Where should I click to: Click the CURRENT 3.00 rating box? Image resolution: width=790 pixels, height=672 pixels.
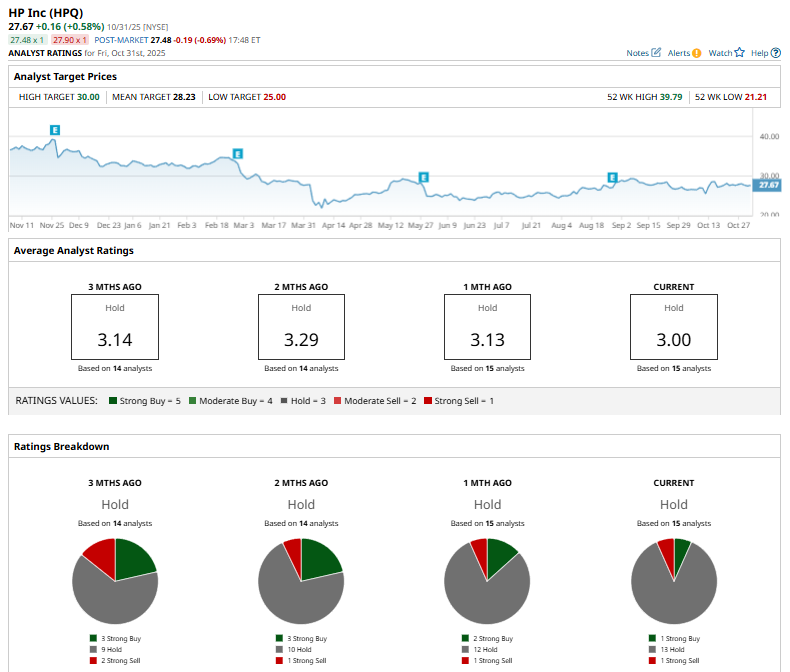(x=674, y=327)
